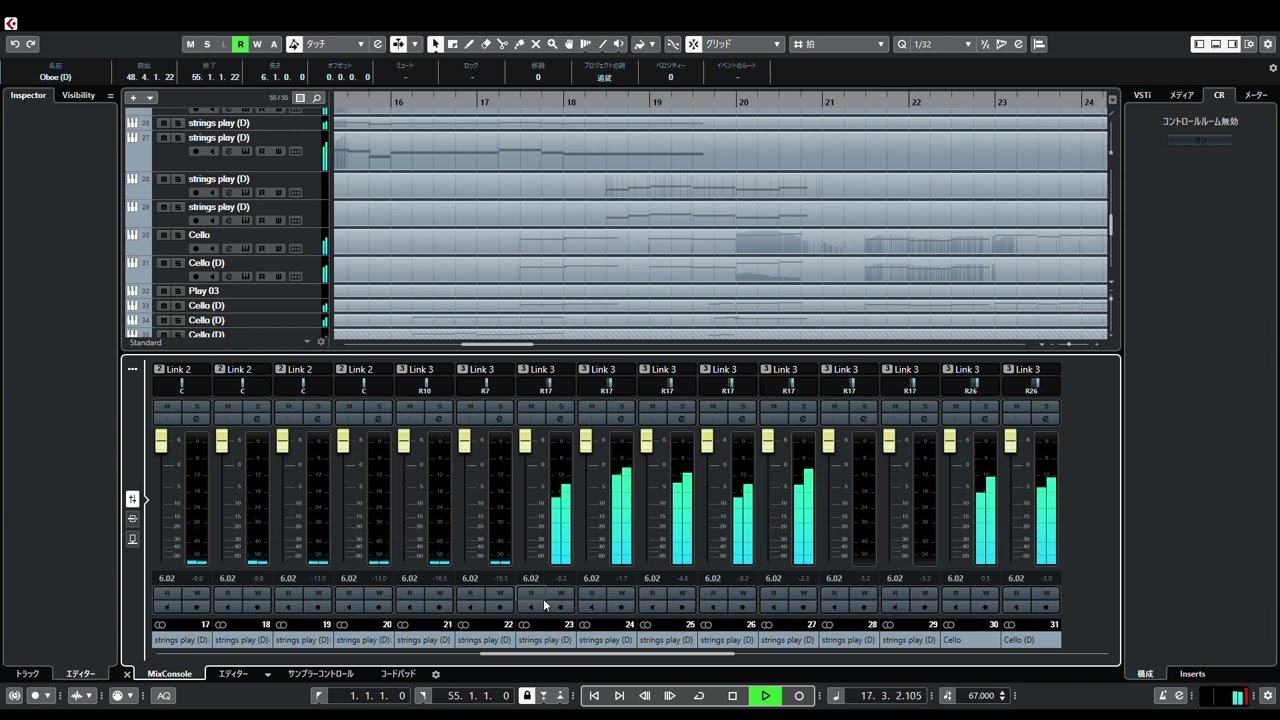
Task: Toggle the Cycle loop button
Action: coord(699,696)
